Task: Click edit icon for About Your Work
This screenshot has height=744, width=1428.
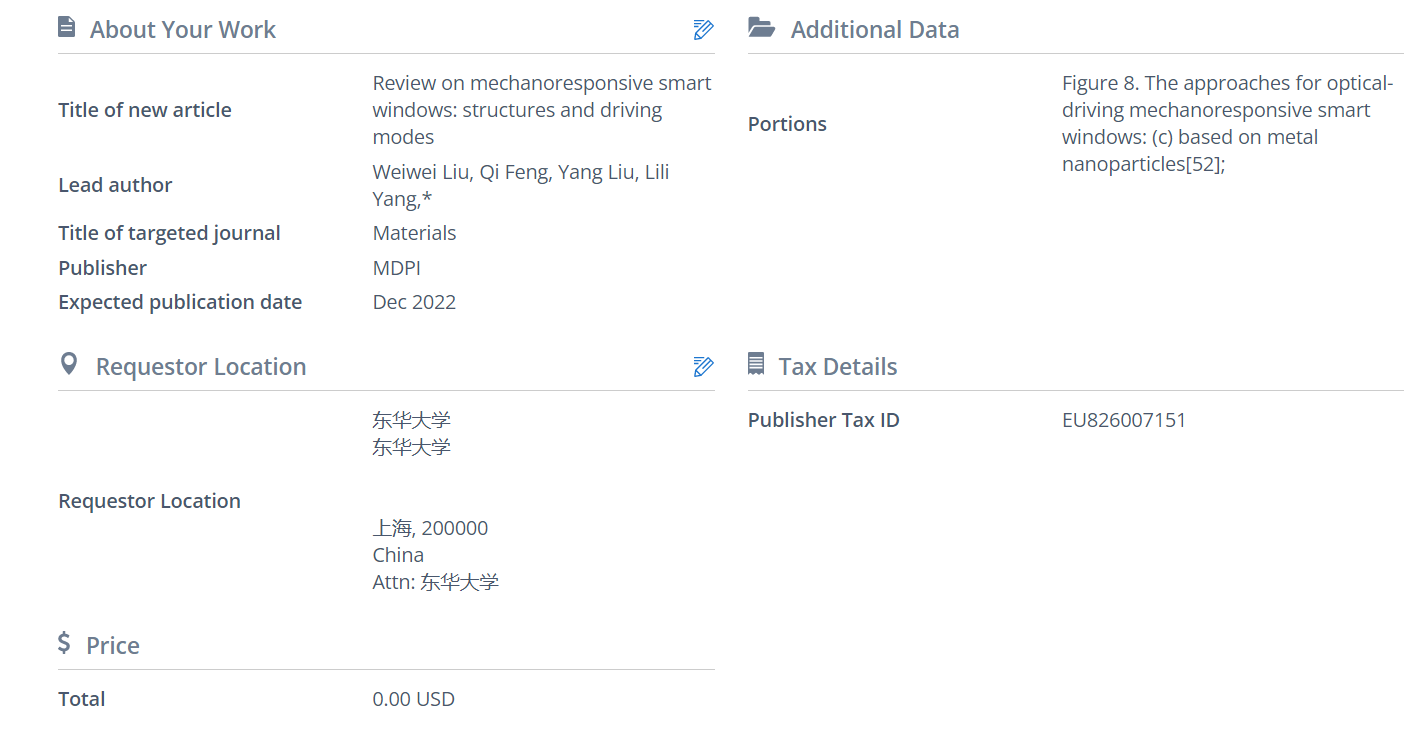Action: (x=703, y=30)
